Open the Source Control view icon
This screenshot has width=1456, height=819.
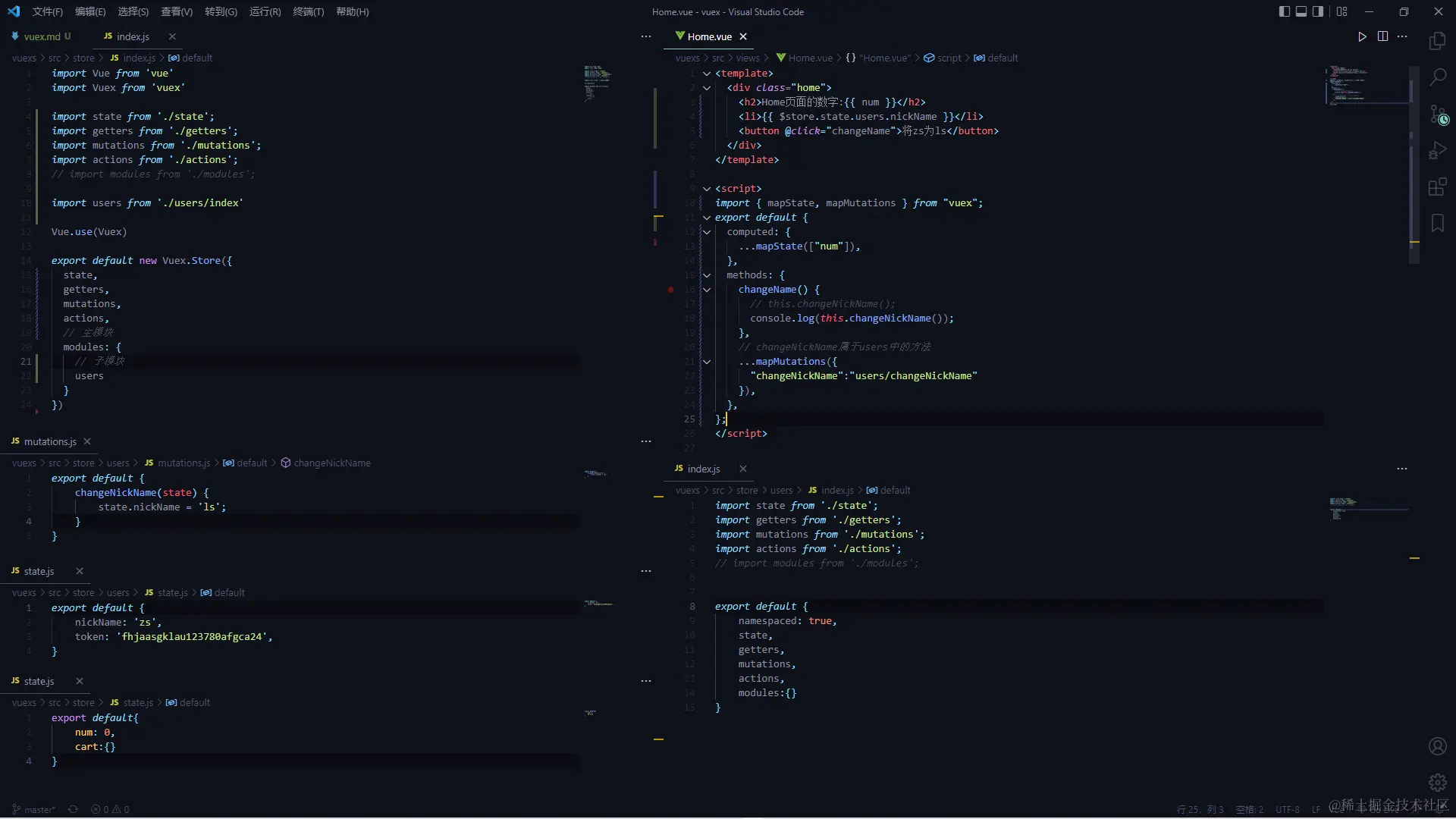(1437, 115)
